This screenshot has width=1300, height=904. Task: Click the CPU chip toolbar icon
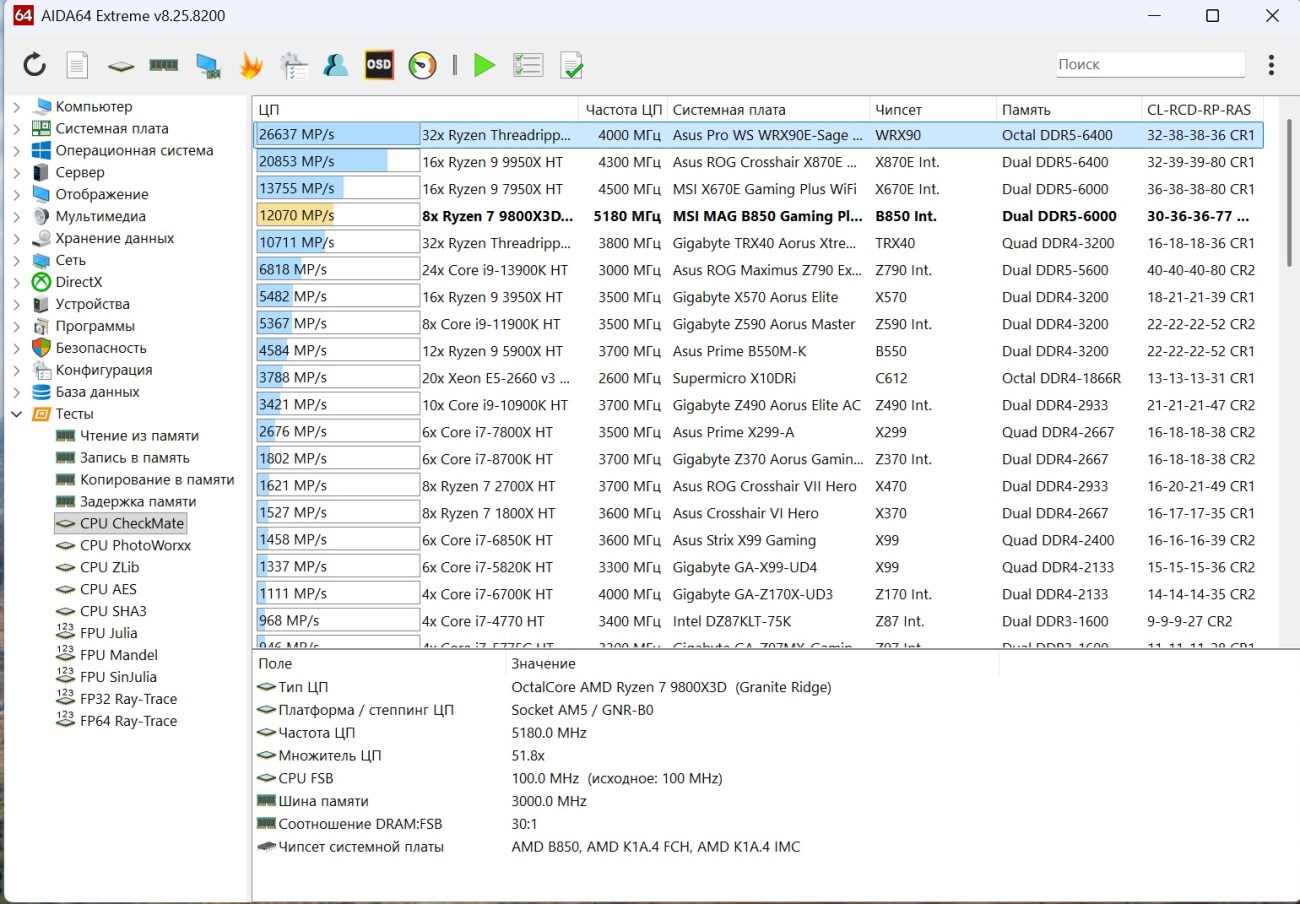(121, 66)
